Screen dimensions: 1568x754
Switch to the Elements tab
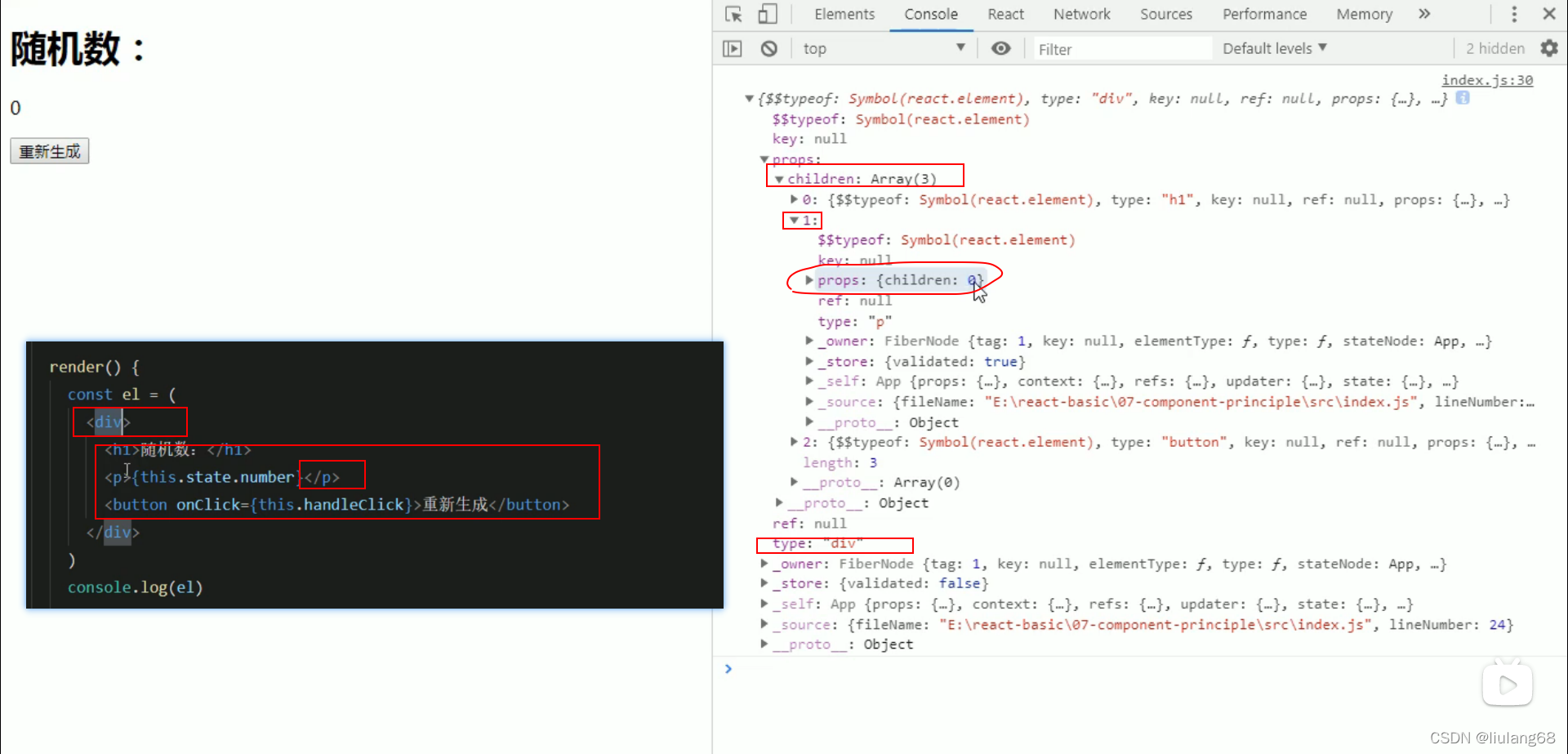[x=844, y=15]
